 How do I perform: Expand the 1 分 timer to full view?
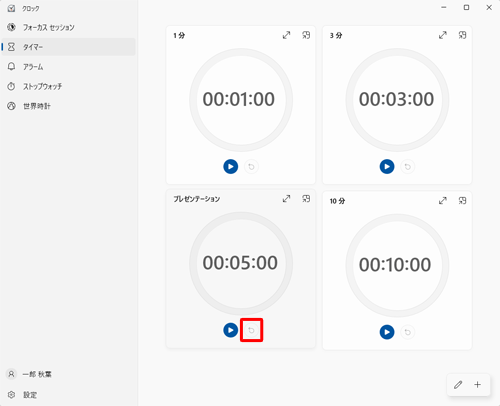coord(286,35)
